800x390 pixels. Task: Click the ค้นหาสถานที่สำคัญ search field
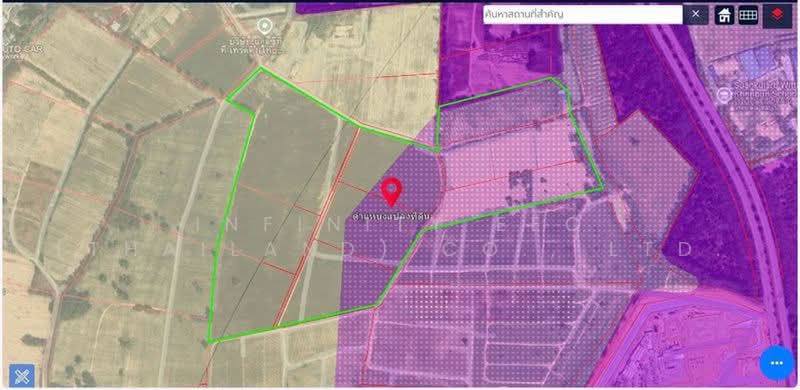pos(583,15)
